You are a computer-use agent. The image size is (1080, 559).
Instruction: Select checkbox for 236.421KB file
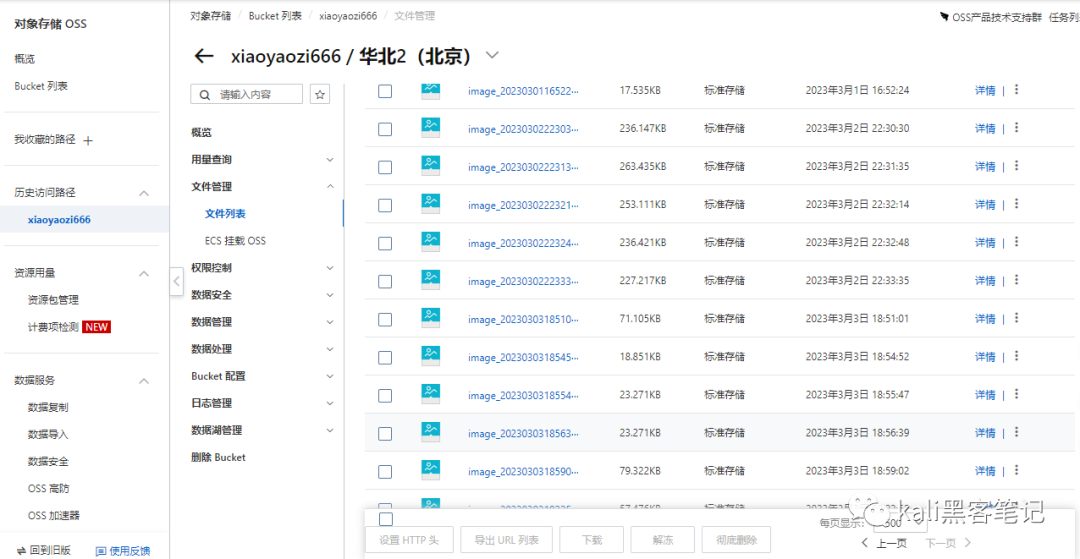[385, 243]
